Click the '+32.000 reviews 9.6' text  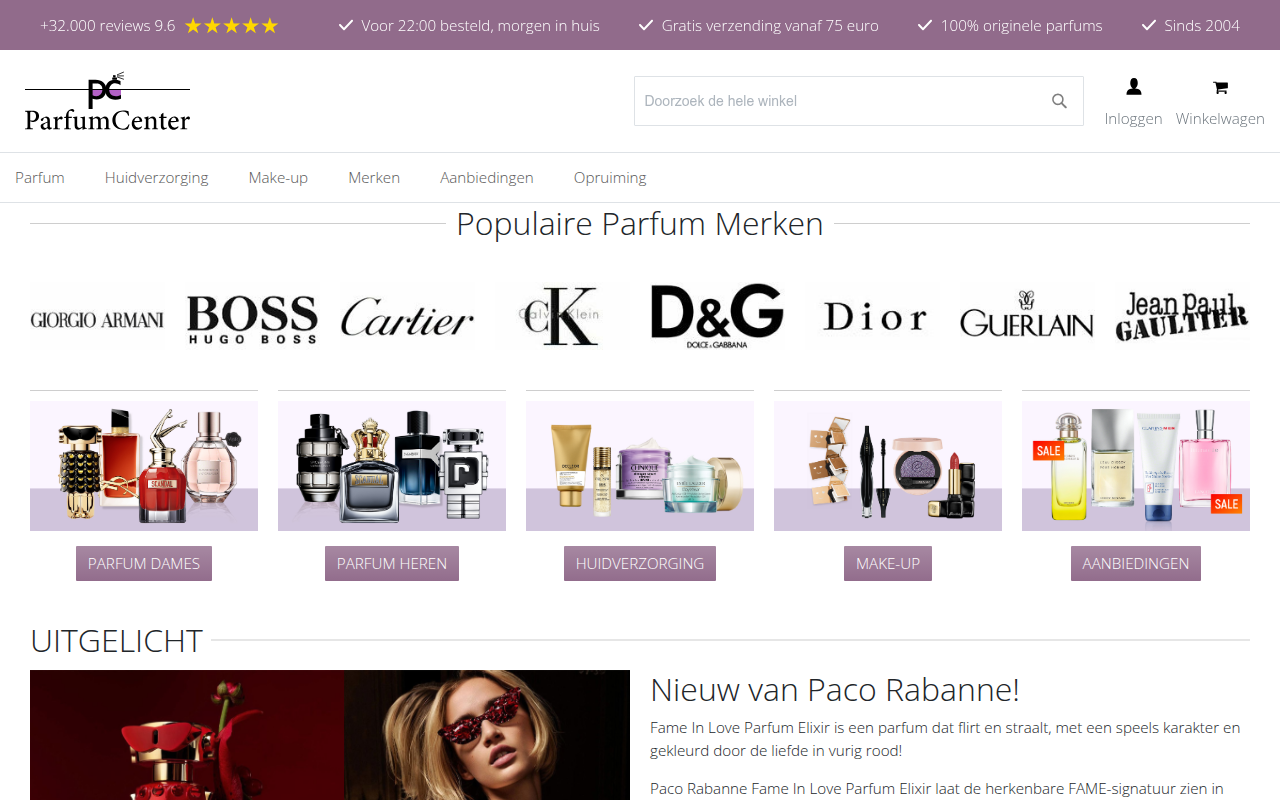point(108,26)
